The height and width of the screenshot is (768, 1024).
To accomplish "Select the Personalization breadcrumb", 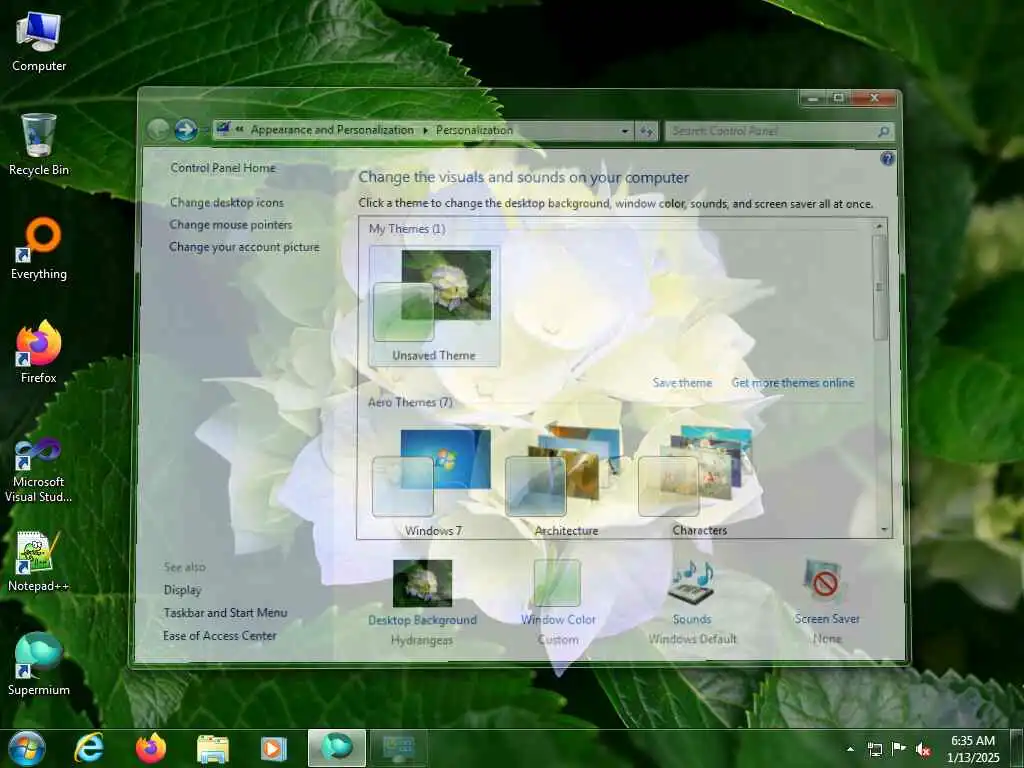I will (x=475, y=130).
